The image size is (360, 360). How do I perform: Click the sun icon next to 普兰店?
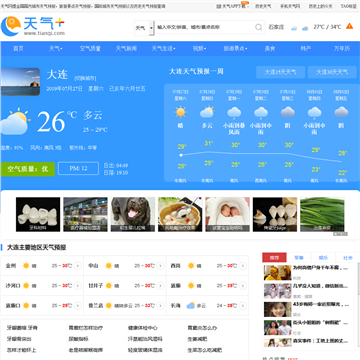pyautogui.click(x=109, y=306)
